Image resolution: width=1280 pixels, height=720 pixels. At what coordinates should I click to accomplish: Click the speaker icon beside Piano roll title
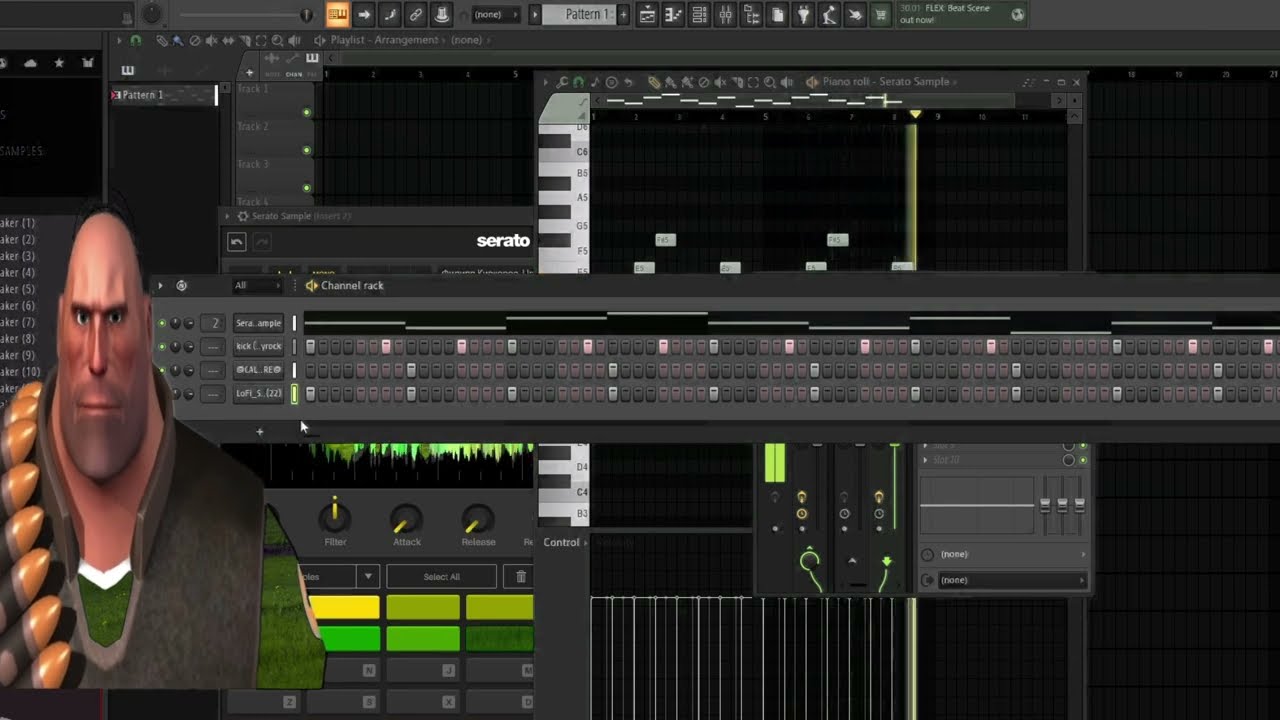click(812, 82)
